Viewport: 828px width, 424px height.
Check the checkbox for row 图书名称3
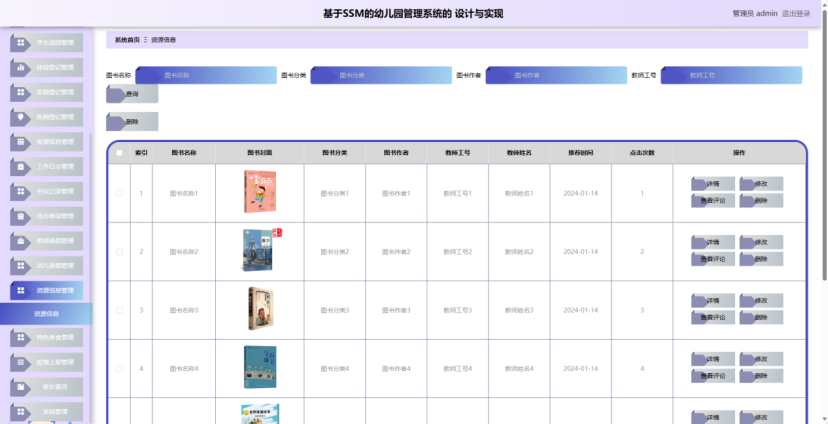(x=119, y=310)
